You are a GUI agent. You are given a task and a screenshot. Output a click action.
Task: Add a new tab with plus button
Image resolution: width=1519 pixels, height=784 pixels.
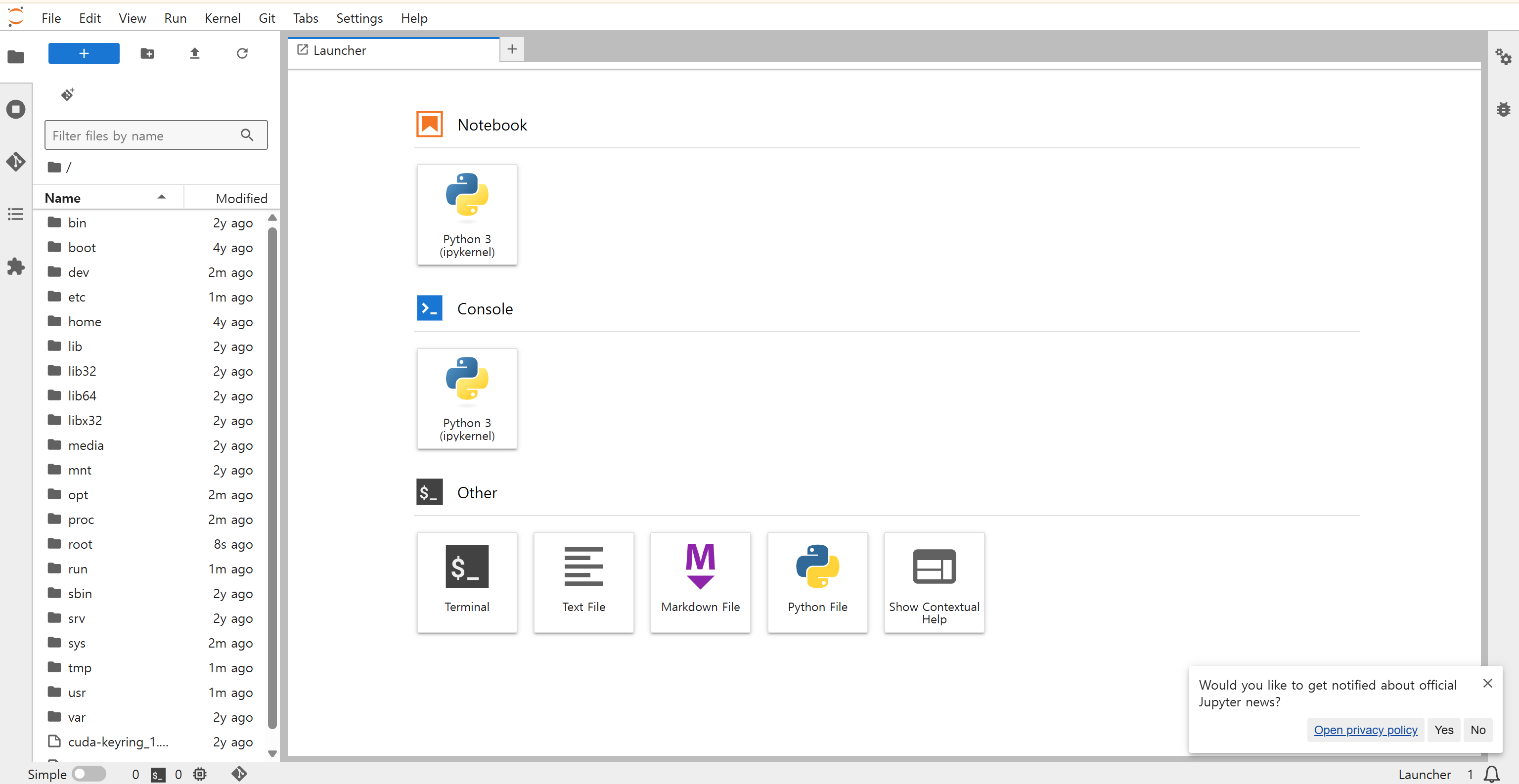tap(512, 49)
